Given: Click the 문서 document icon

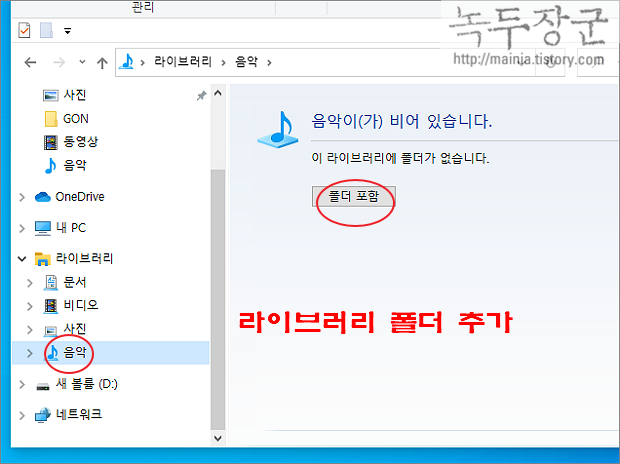Looking at the screenshot, I should (51, 282).
